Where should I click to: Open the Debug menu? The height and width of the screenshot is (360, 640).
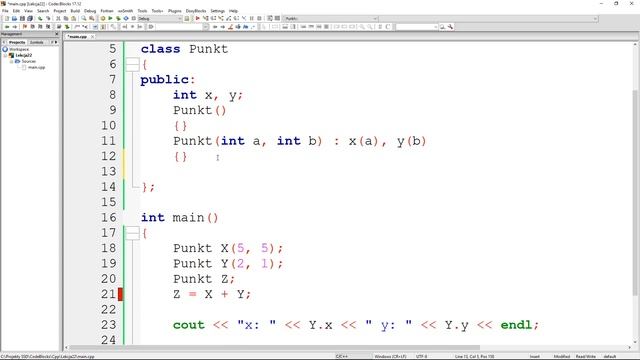[90, 11]
